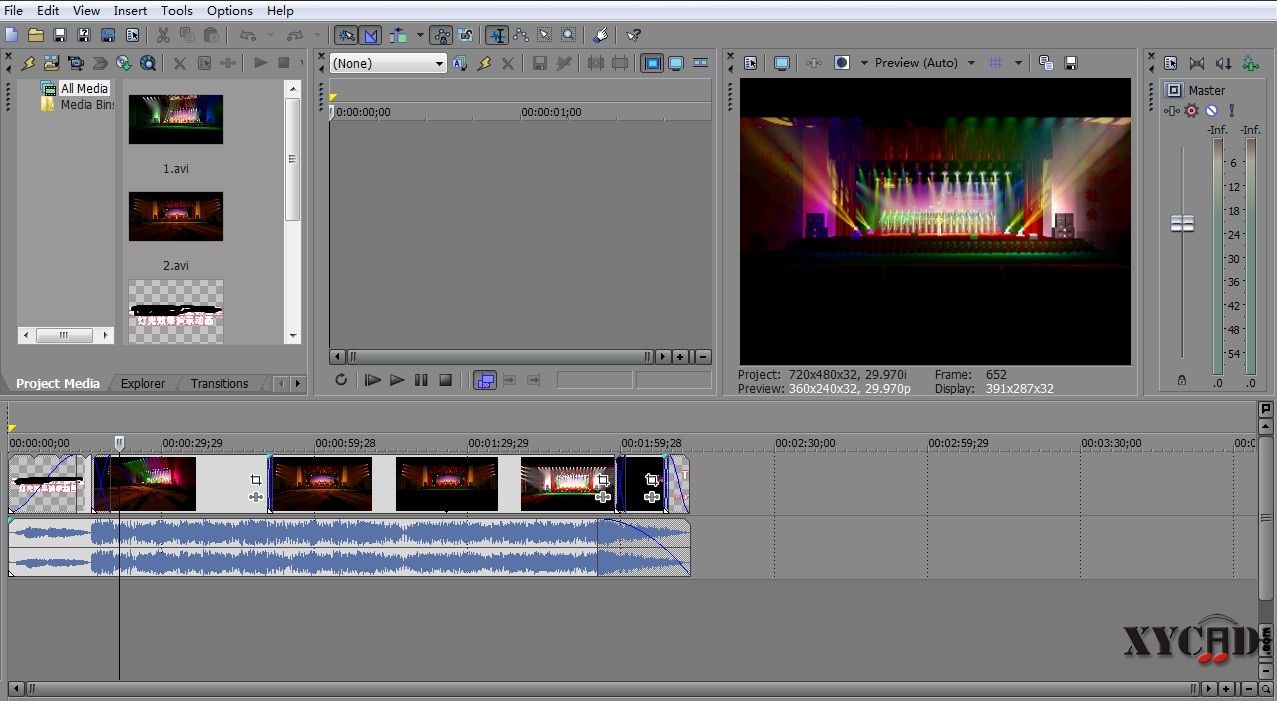Image resolution: width=1277 pixels, height=701 pixels.
Task: Play the trimmer from start
Action: (x=372, y=380)
